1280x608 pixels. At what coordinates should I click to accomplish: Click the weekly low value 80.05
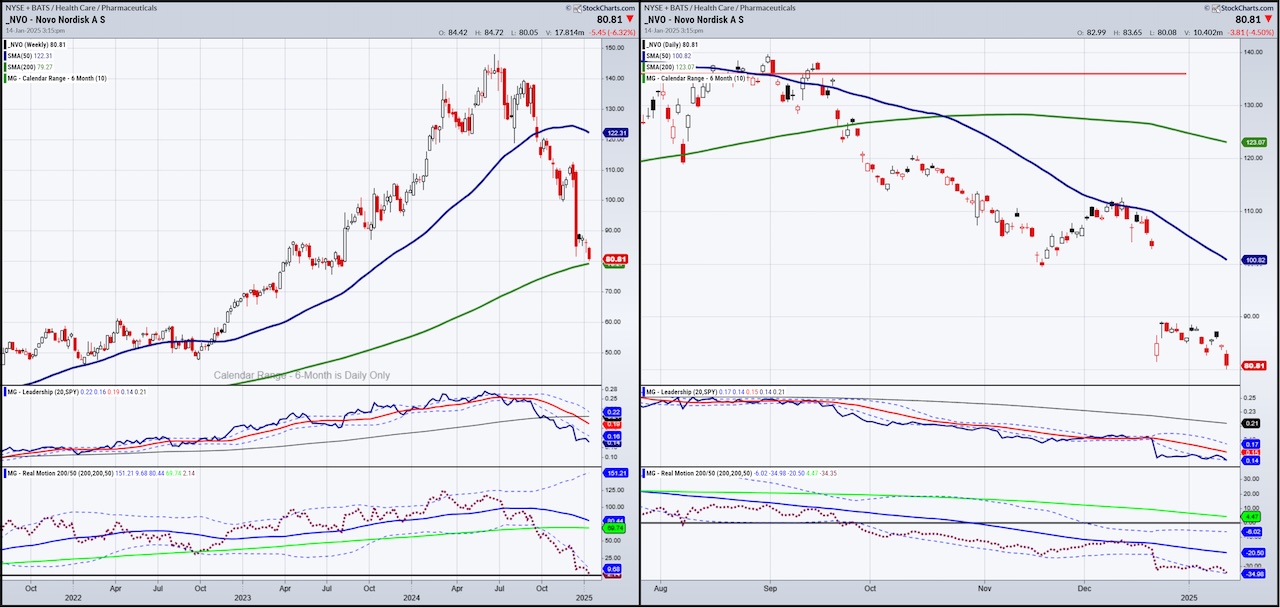tap(531, 33)
